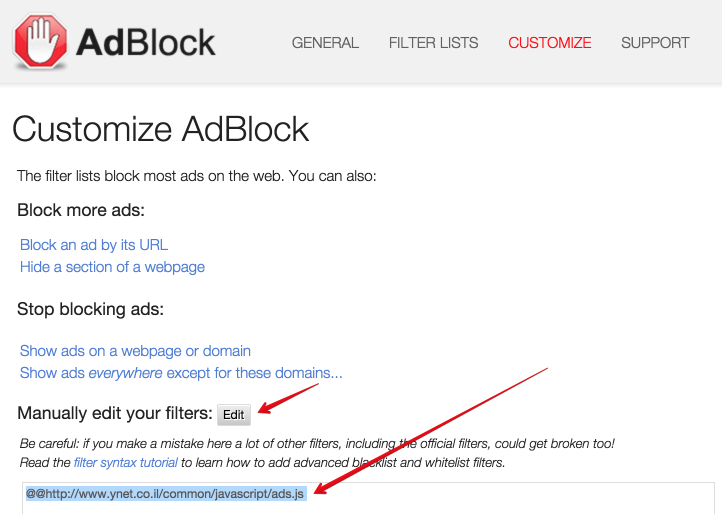Image resolution: width=722 pixels, height=514 pixels.
Task: Click the AdBlock stop-sign hand logo
Action: point(40,41)
